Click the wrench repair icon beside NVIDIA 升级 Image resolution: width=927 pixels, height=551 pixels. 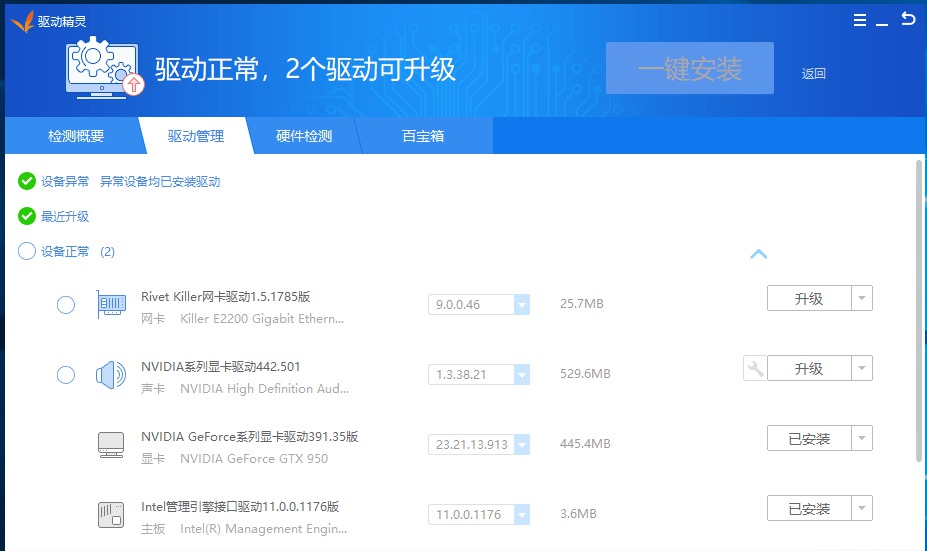[755, 368]
